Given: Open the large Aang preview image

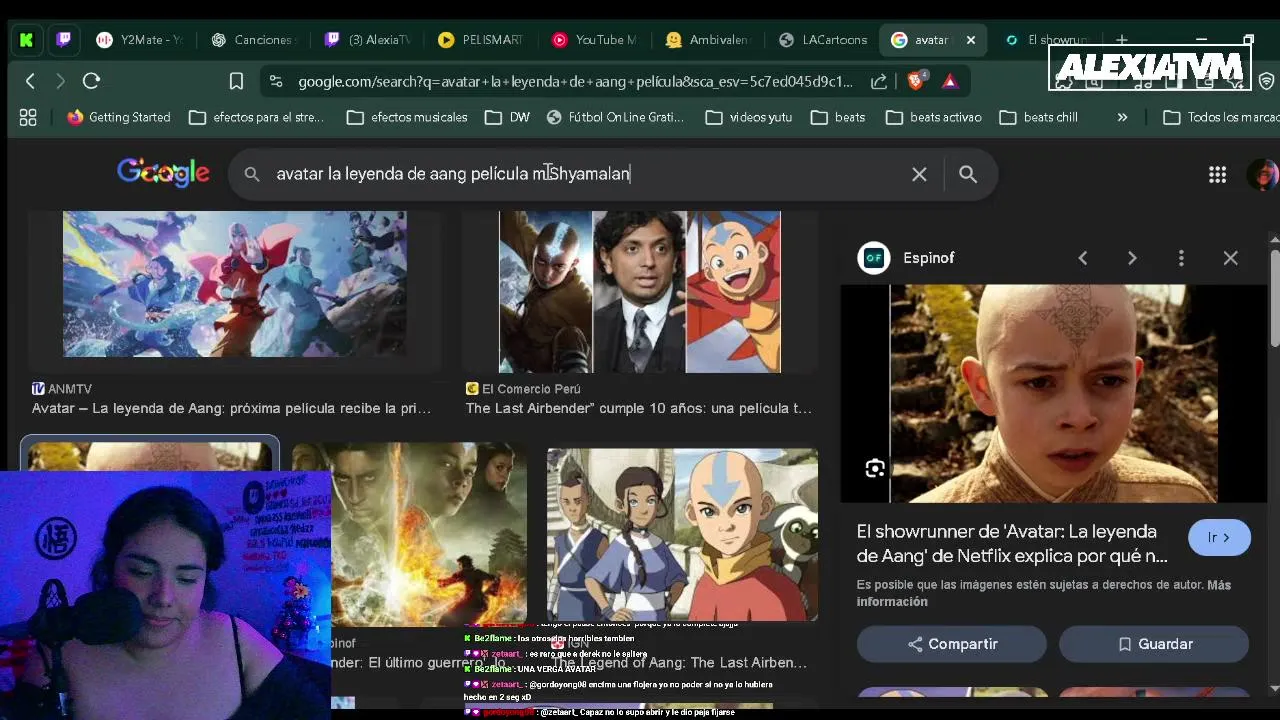Looking at the screenshot, I should coord(1054,394).
